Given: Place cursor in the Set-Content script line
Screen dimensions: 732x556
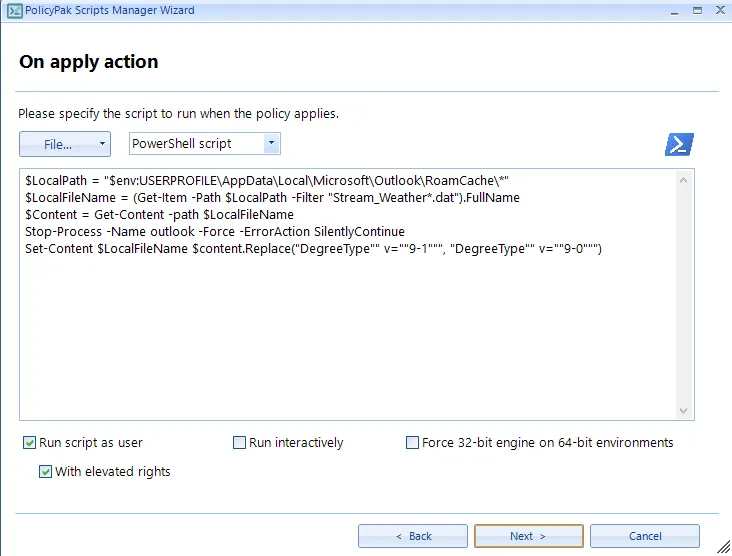Looking at the screenshot, I should pyautogui.click(x=312, y=248).
